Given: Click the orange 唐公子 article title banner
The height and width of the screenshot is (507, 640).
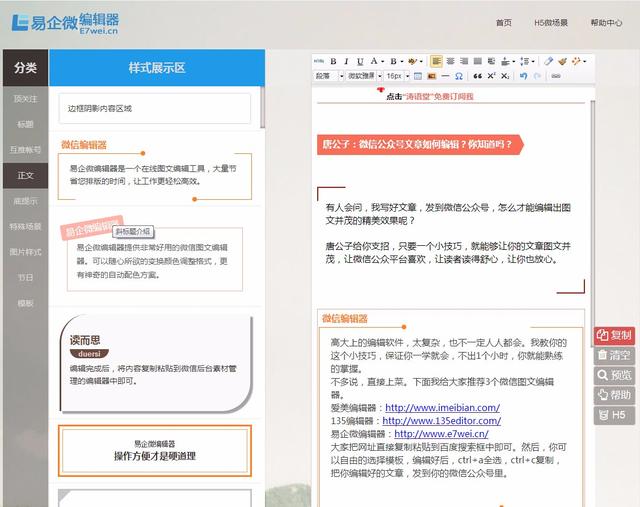Looking at the screenshot, I should coord(420,145).
